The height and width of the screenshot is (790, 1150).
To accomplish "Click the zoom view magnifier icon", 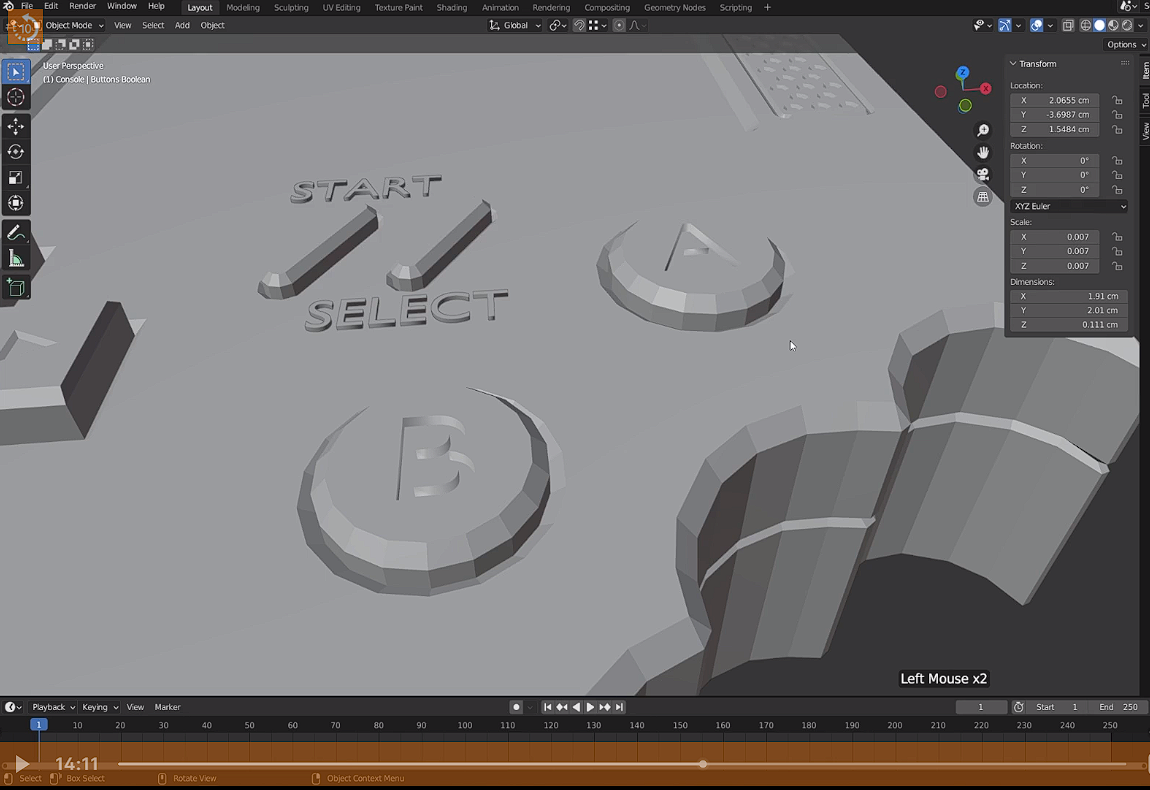I will coord(983,131).
